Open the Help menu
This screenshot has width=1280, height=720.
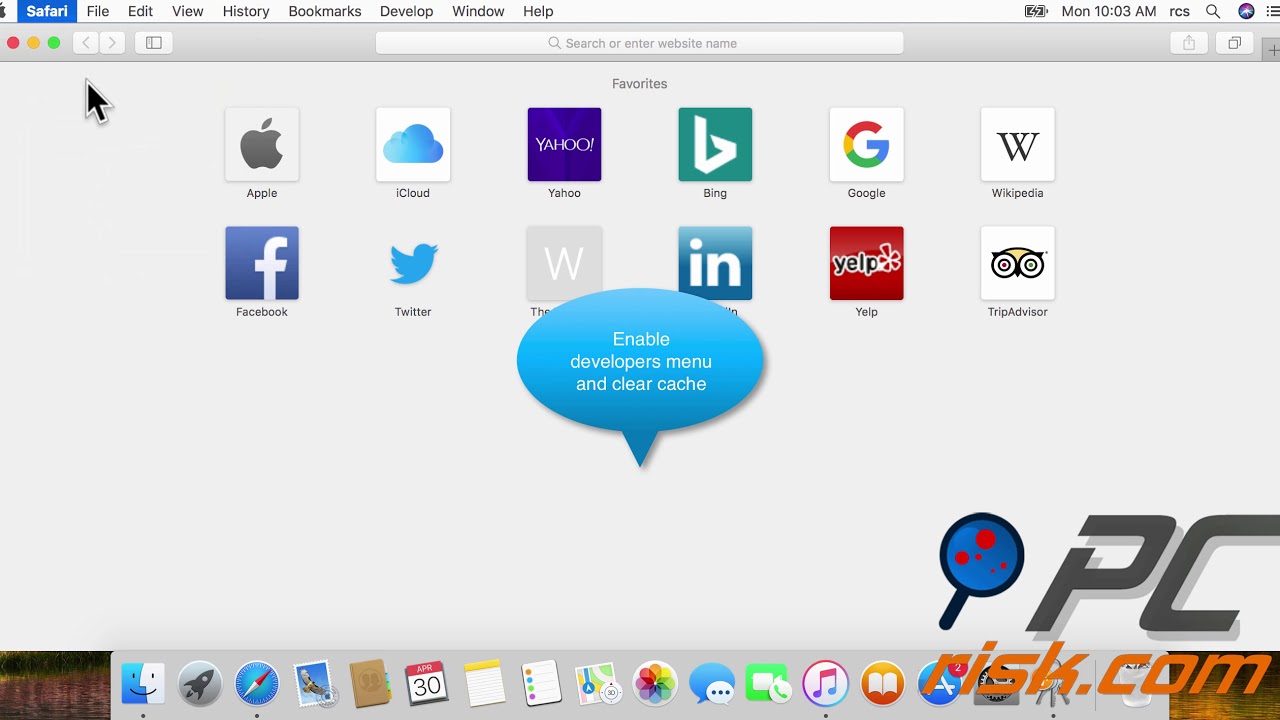coord(538,11)
